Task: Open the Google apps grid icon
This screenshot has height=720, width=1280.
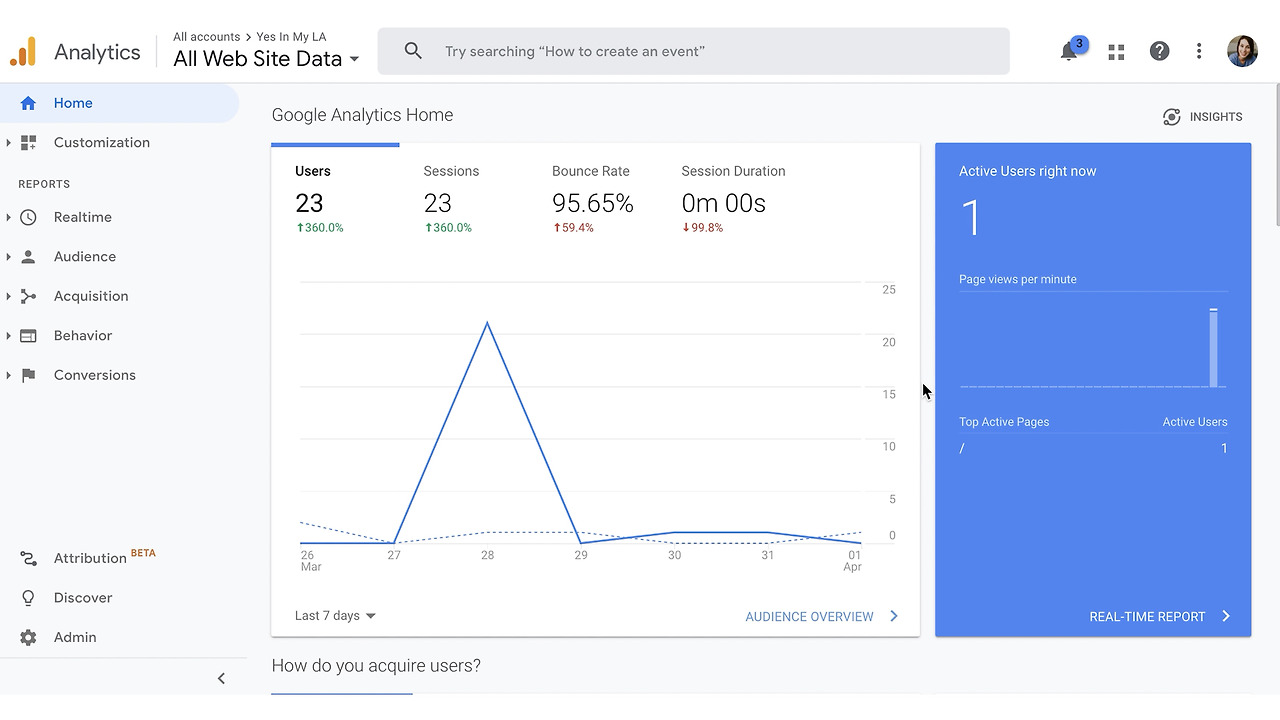Action: [x=1116, y=51]
